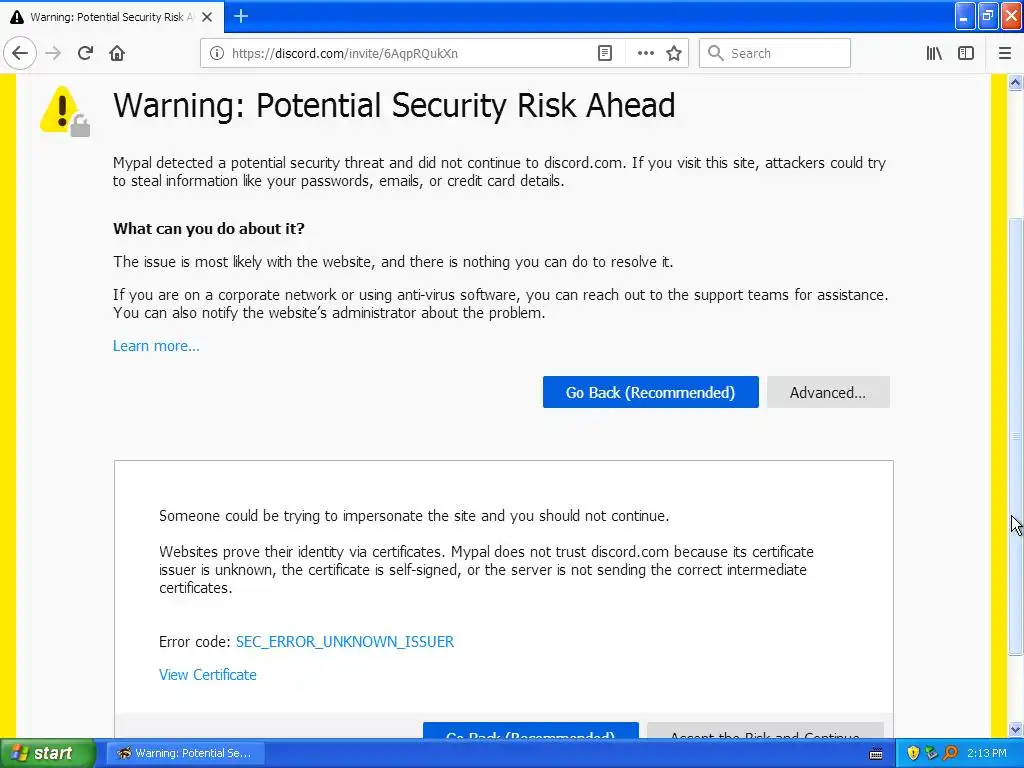Open the Advanced... button

click(x=828, y=392)
